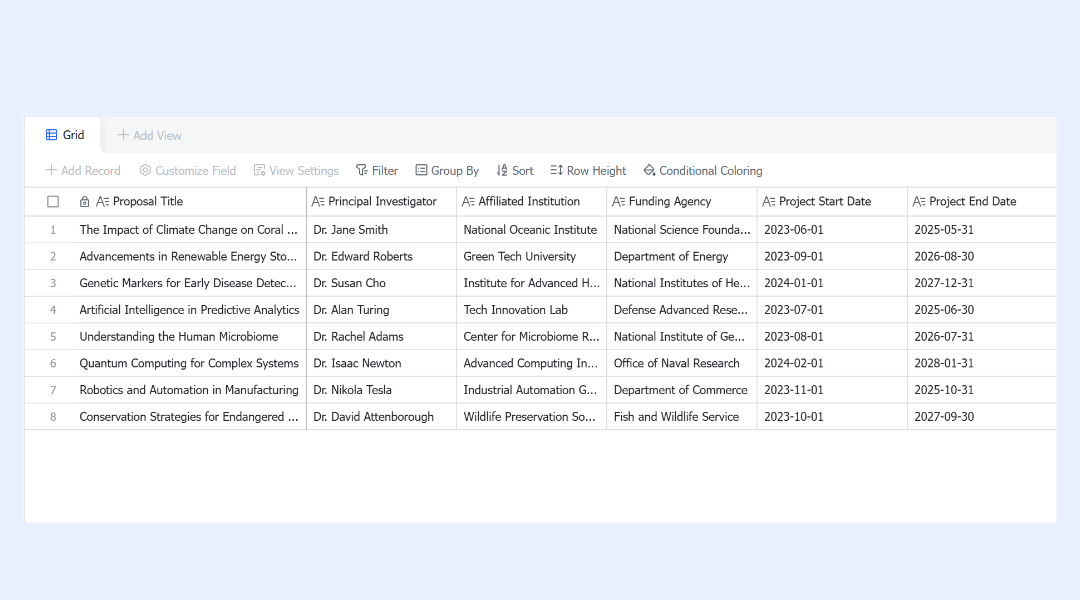Viewport: 1080px width, 600px height.
Task: Click the Add View tab
Action: [149, 136]
